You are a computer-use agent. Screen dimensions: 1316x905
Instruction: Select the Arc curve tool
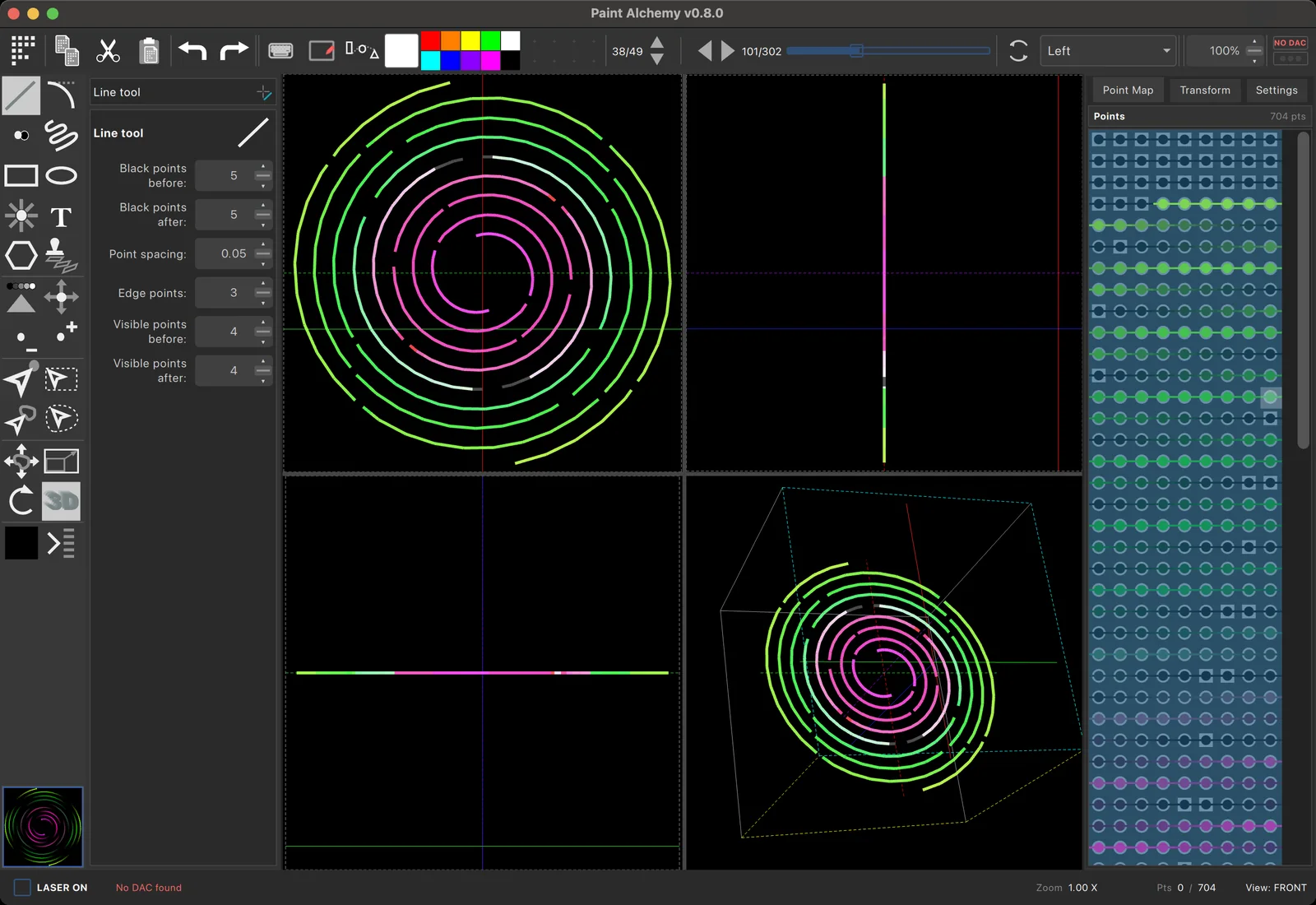61,95
